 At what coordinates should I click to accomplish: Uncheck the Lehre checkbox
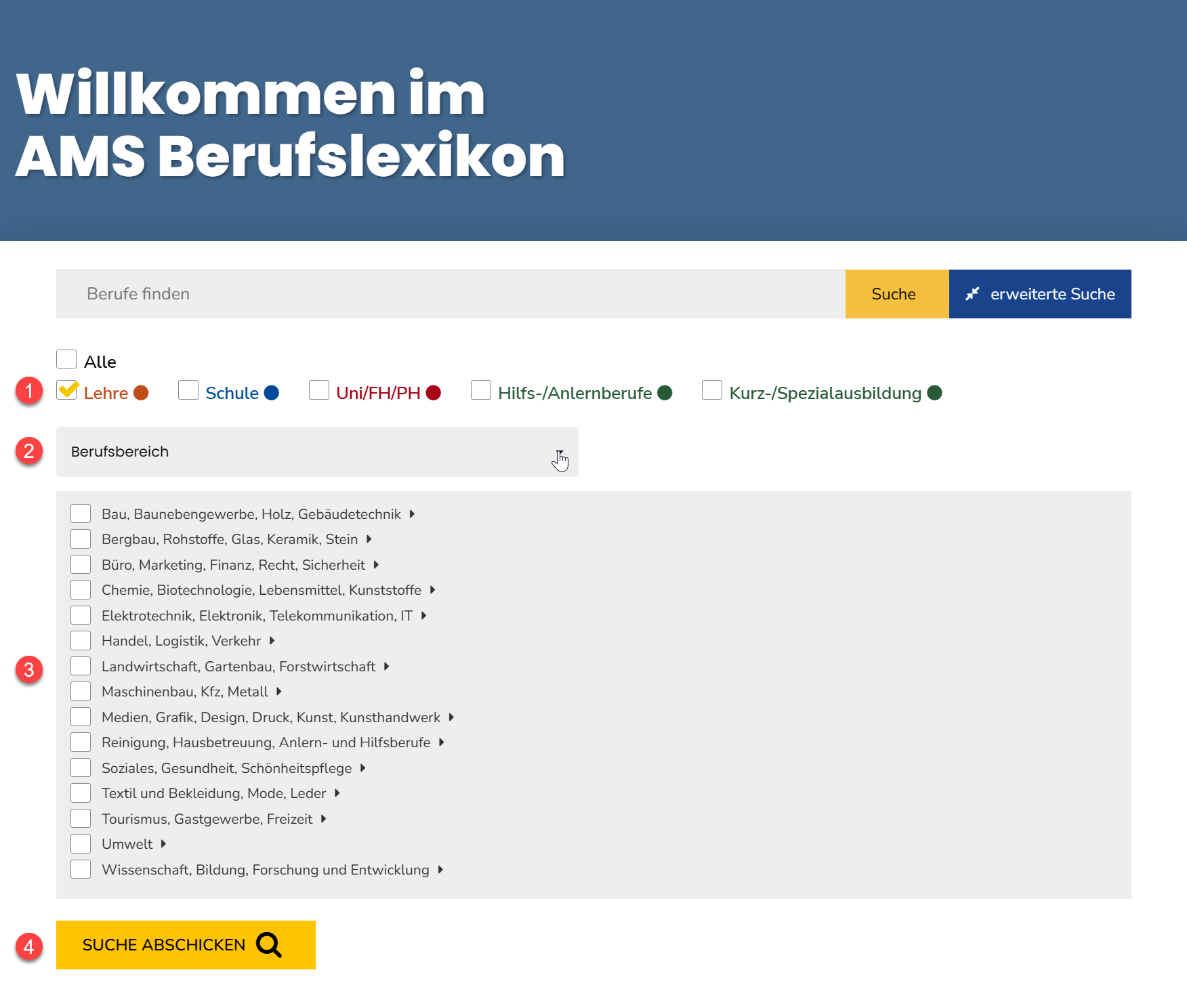coord(66,390)
